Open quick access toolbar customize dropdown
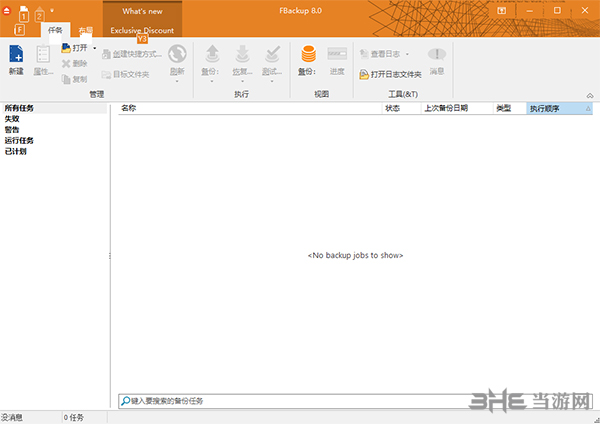Image resolution: width=600 pixels, height=424 pixels. click(x=52, y=11)
